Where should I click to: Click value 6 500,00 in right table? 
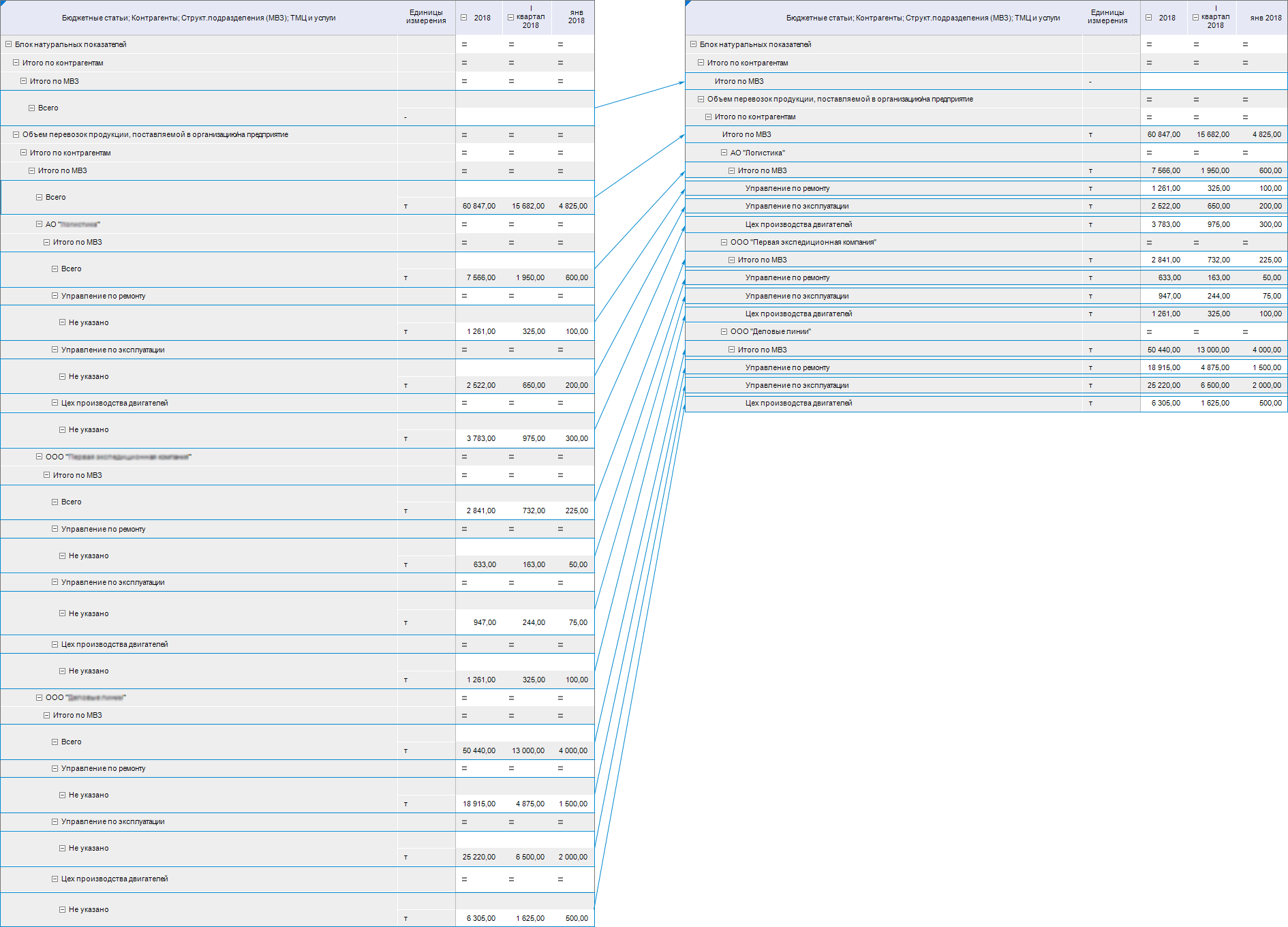tap(1215, 386)
